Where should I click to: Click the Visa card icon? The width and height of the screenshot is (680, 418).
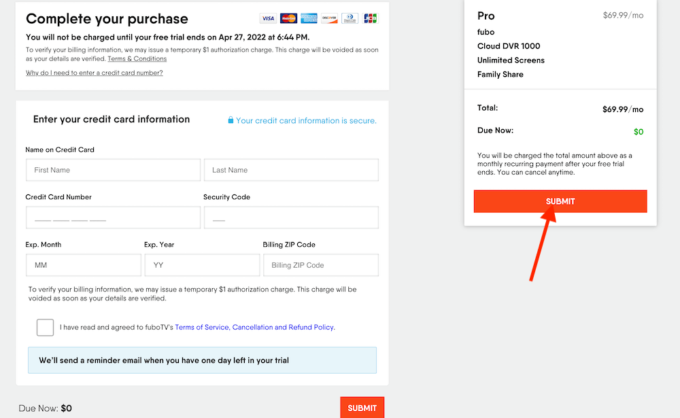pyautogui.click(x=268, y=18)
